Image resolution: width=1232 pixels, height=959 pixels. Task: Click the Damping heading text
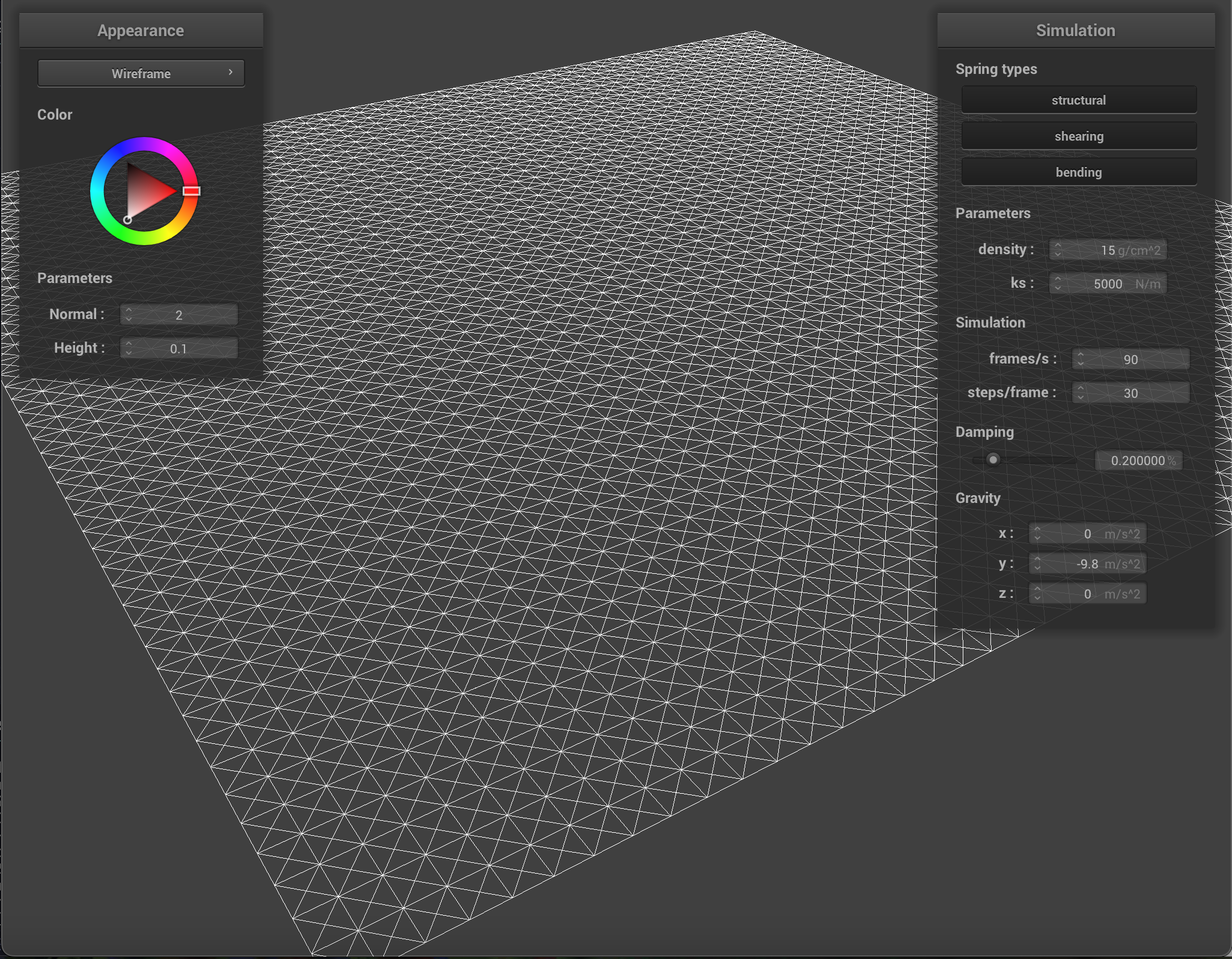(x=984, y=432)
